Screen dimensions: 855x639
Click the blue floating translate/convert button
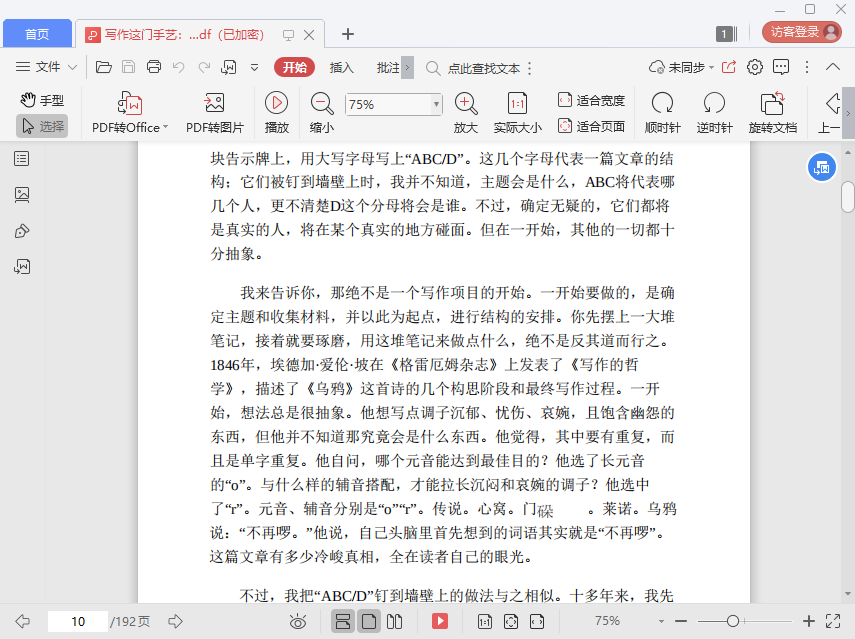pyautogui.click(x=822, y=168)
